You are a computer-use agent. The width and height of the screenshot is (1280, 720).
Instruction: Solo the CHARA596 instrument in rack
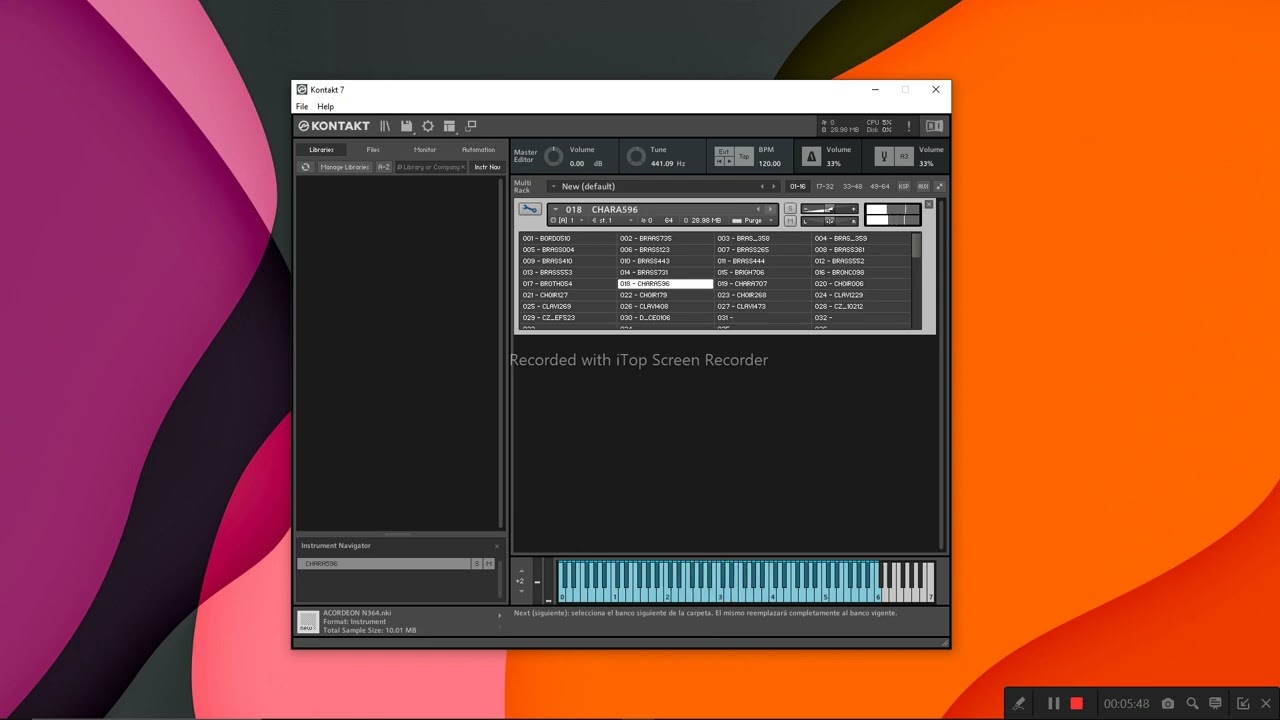(790, 209)
